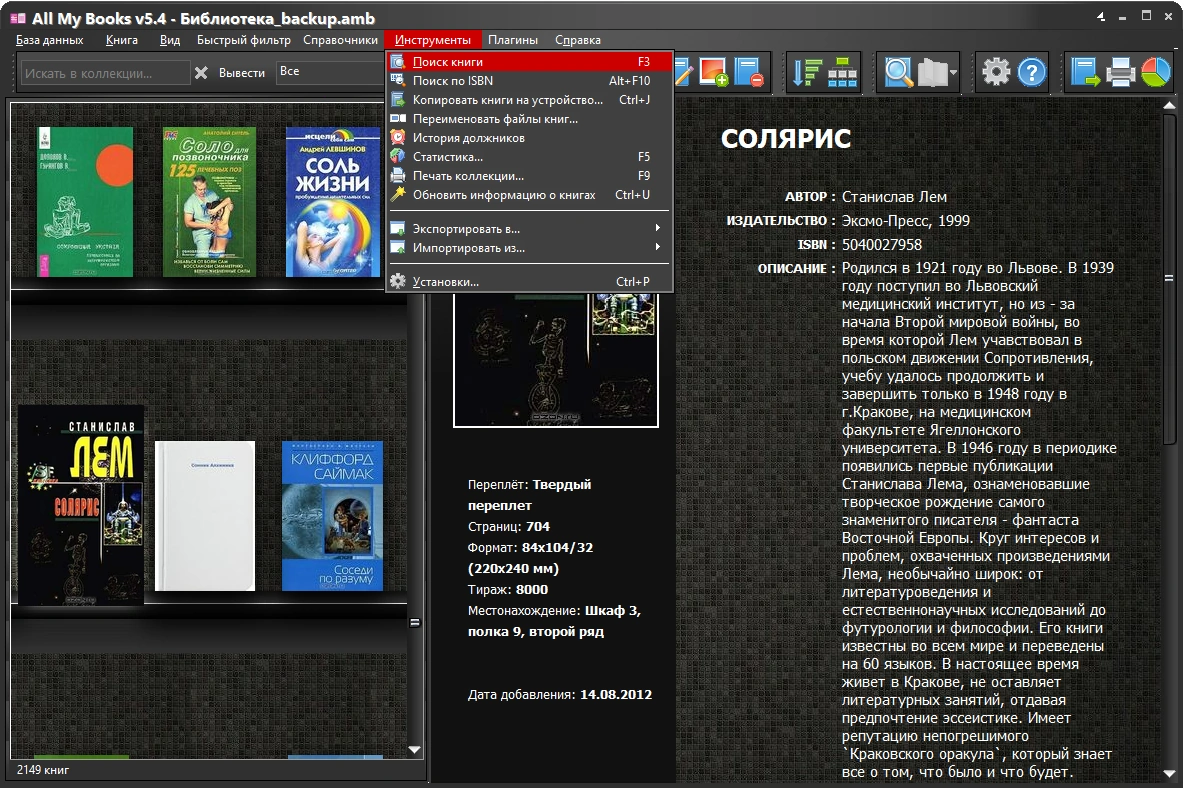Open settings with the gear toolbar icon

(996, 72)
